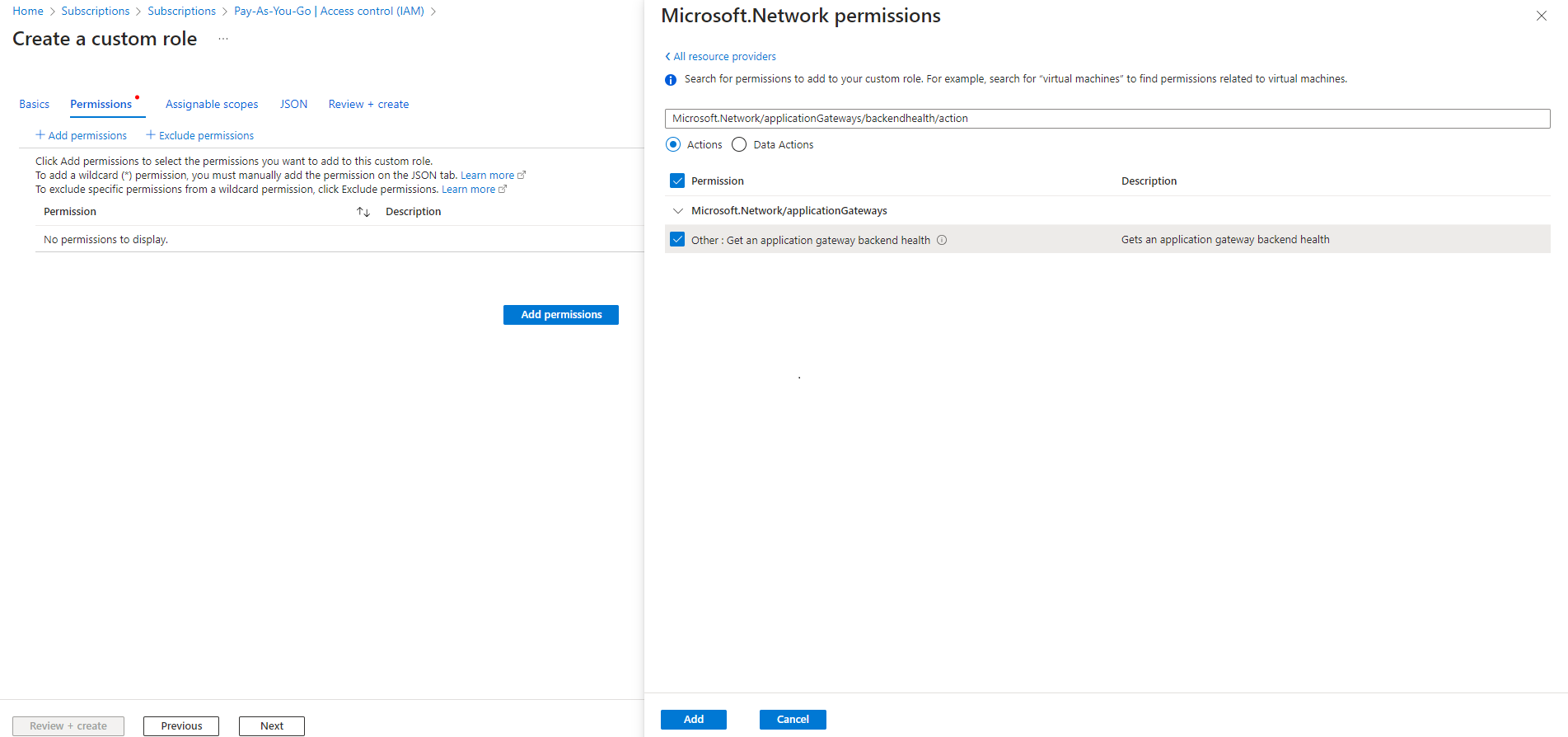Screen dimensions: 1568x737
Task: Click 'Gets an application gateway backend health' description
Action: [x=1225, y=239]
